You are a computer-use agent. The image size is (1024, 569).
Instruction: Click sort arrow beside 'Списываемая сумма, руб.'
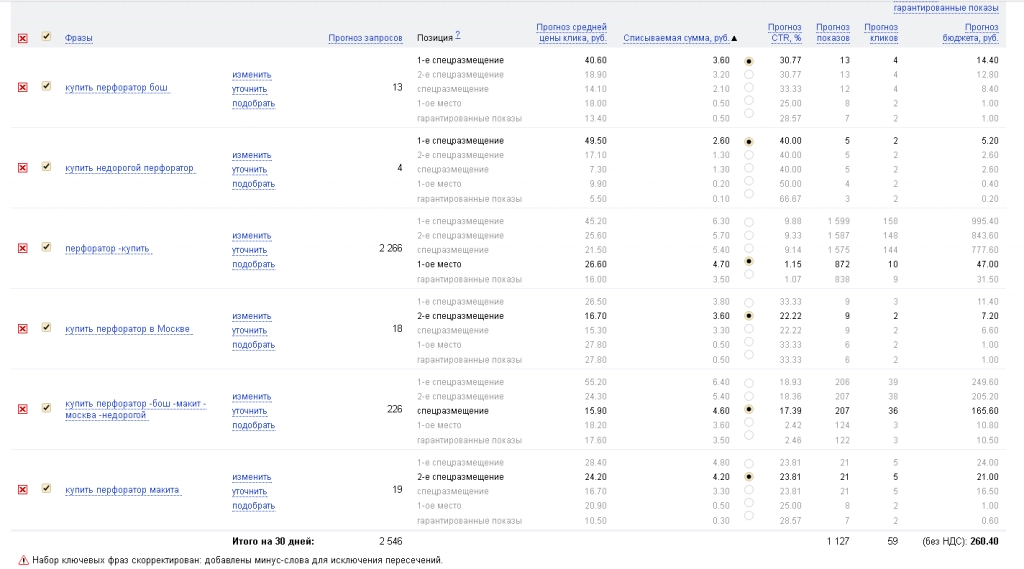click(734, 39)
